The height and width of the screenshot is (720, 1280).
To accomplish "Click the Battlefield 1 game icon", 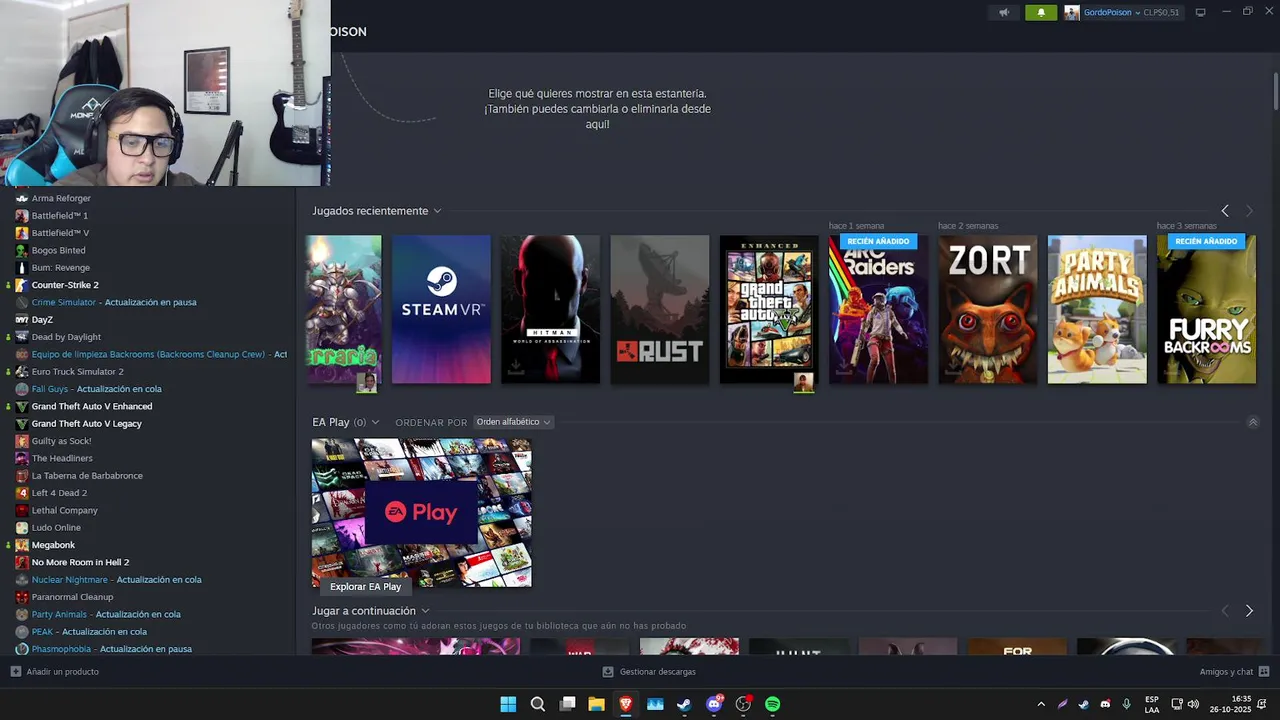I will (22, 216).
